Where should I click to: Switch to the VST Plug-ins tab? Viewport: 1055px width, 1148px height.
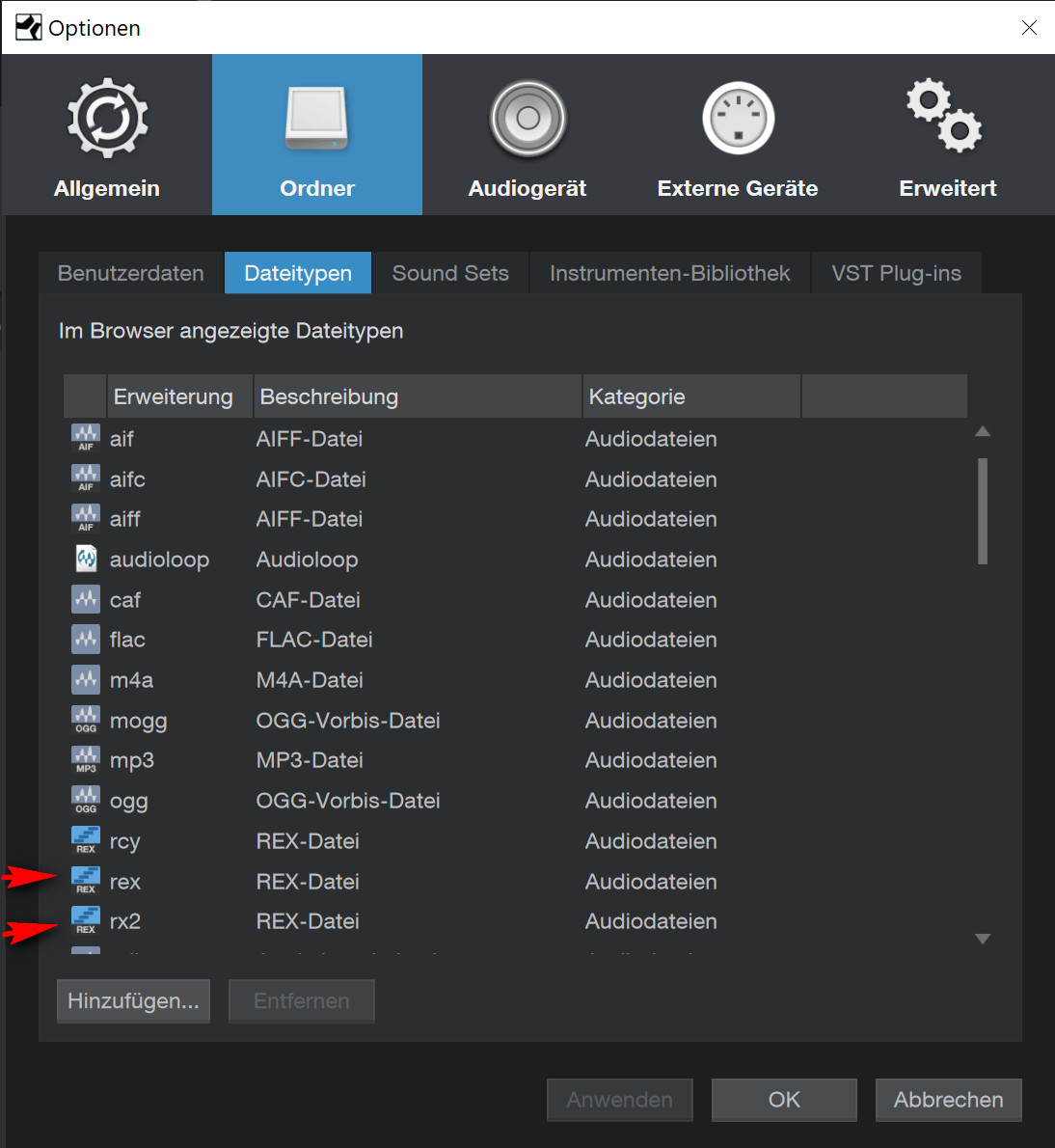tap(896, 273)
